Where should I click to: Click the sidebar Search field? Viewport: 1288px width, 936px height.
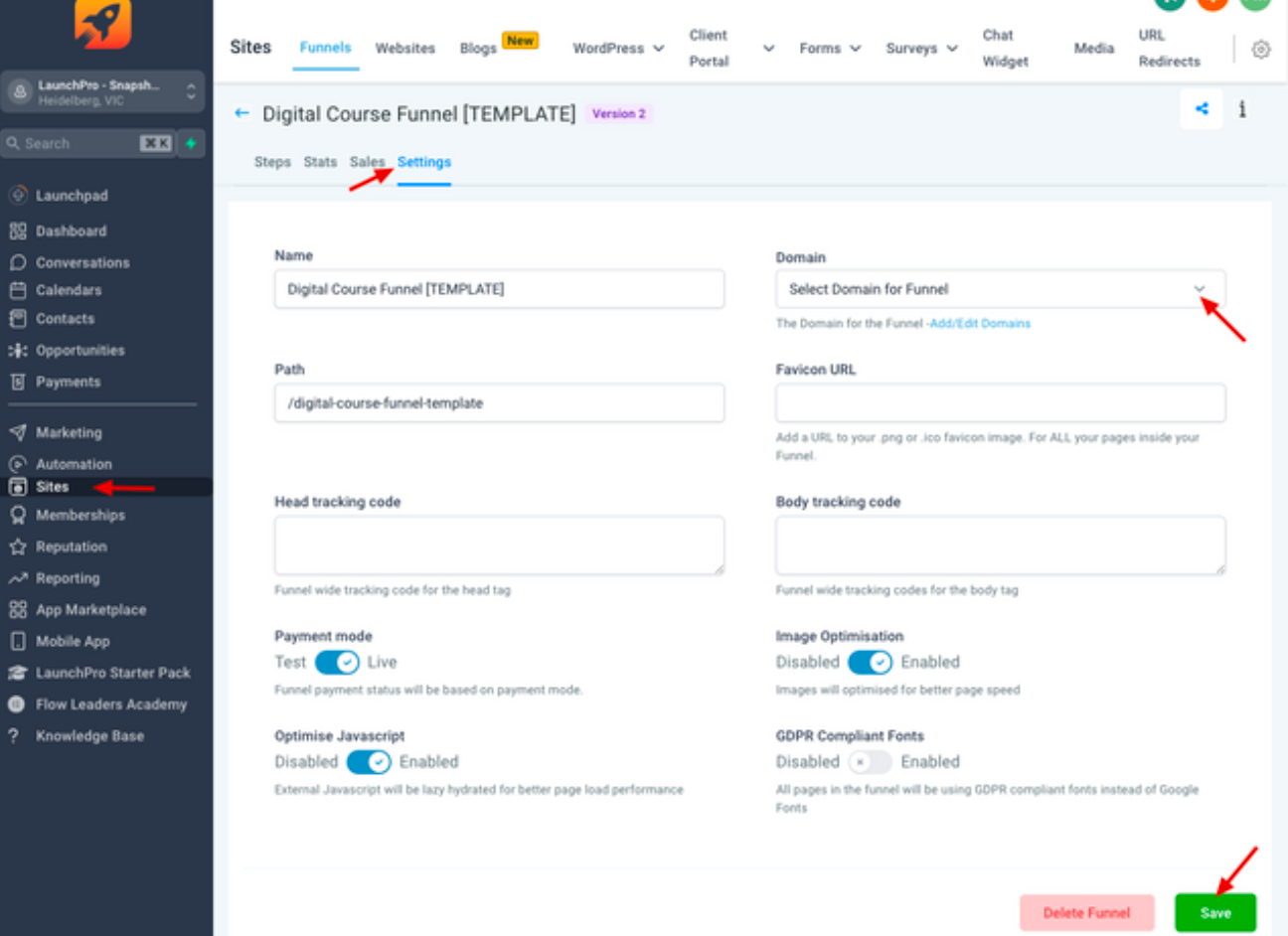[x=89, y=143]
